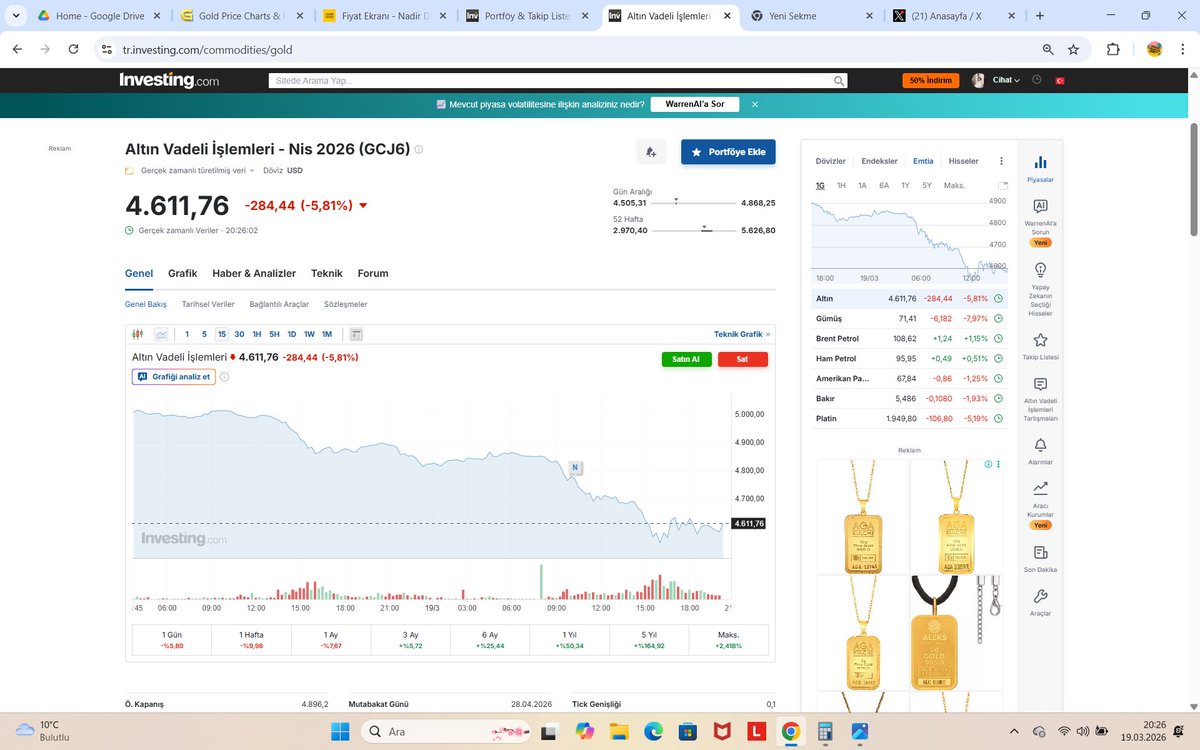Screen dimensions: 1200x750
Task: Select Hisseler tab in market widget
Action: click(964, 161)
